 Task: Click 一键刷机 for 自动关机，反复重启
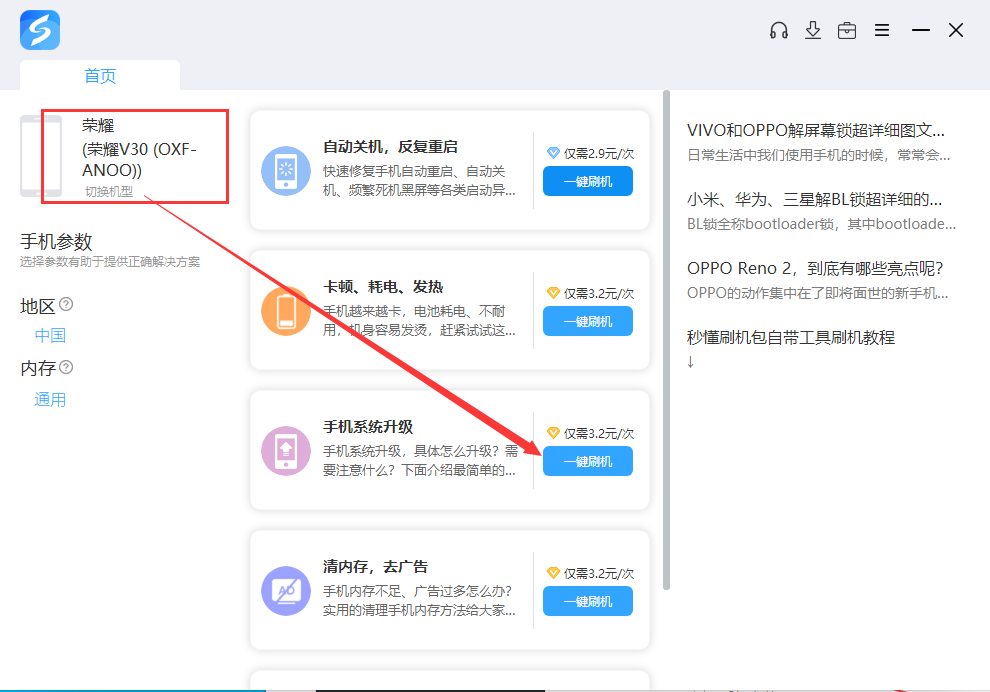click(588, 181)
